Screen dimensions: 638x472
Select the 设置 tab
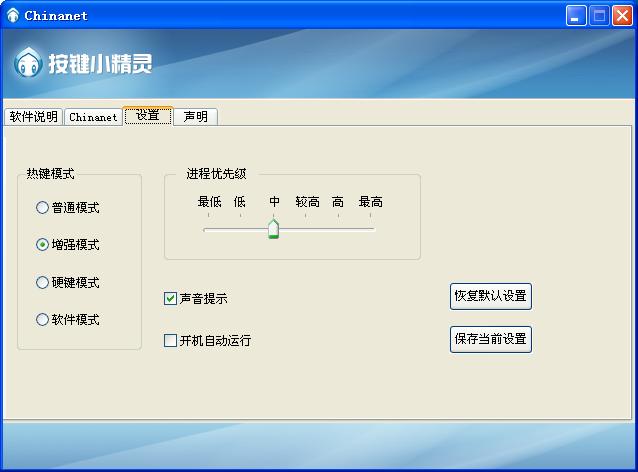click(148, 116)
